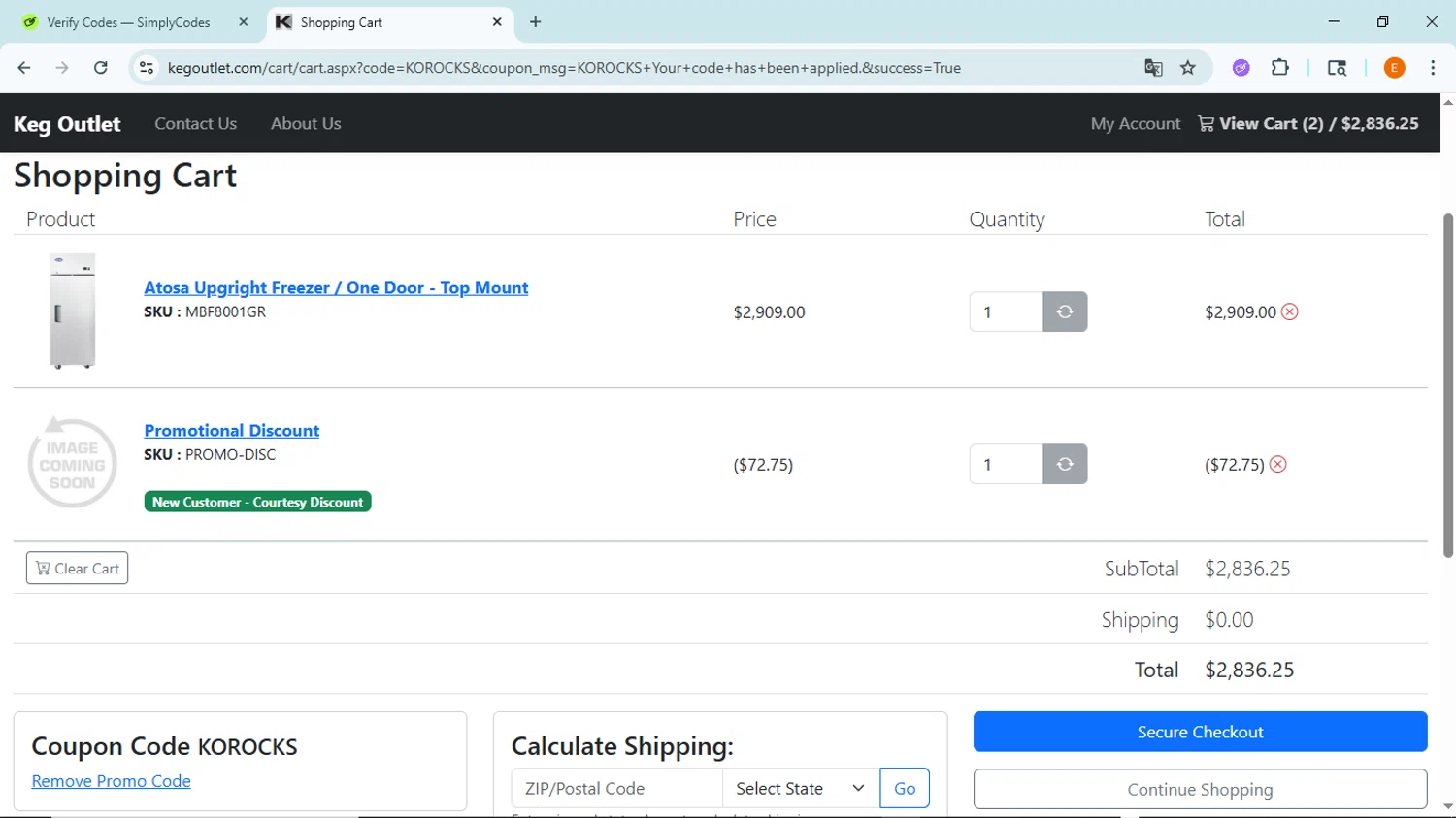The width and height of the screenshot is (1456, 818).
Task: Expand the Select State dropdown
Action: pyautogui.click(x=801, y=788)
